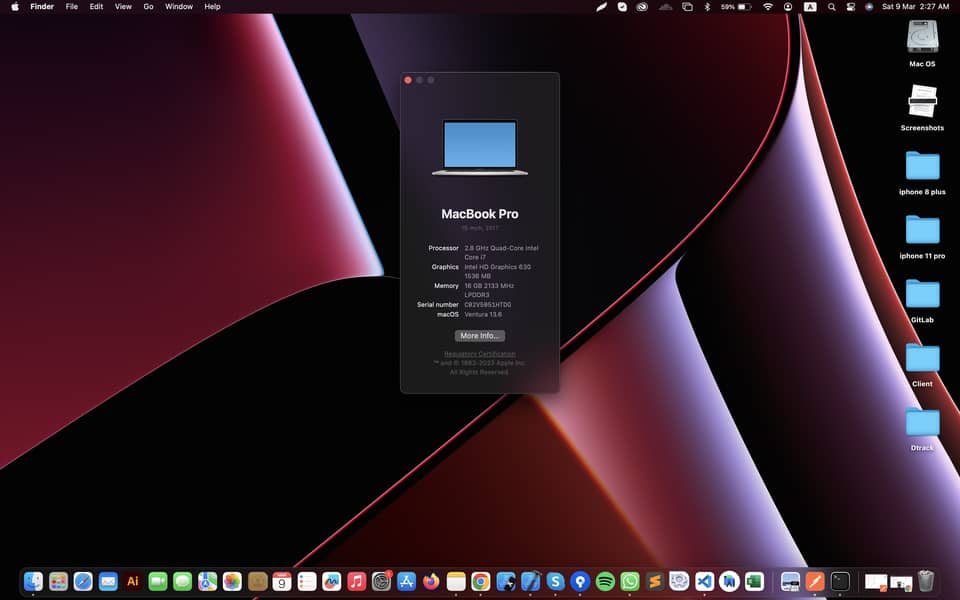Open the Go menu
Viewport: 960px width, 600px height.
(148, 6)
